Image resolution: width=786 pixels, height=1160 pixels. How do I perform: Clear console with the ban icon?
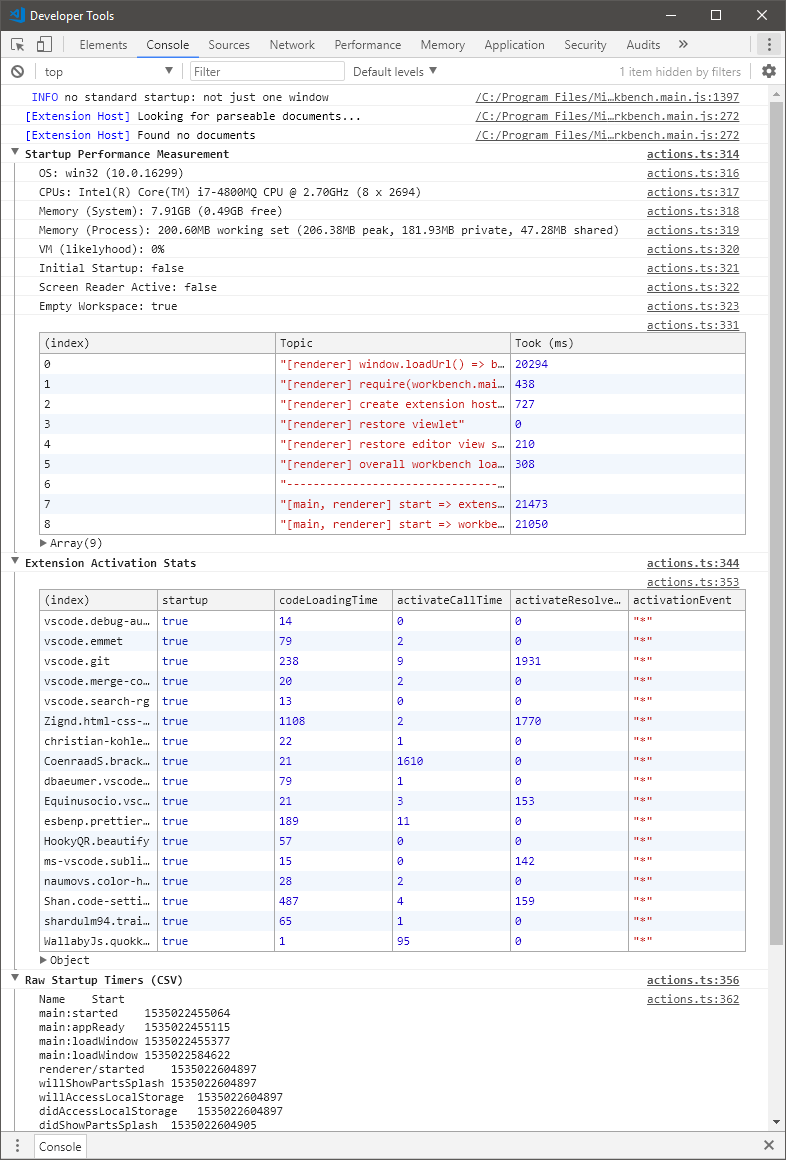pos(17,71)
